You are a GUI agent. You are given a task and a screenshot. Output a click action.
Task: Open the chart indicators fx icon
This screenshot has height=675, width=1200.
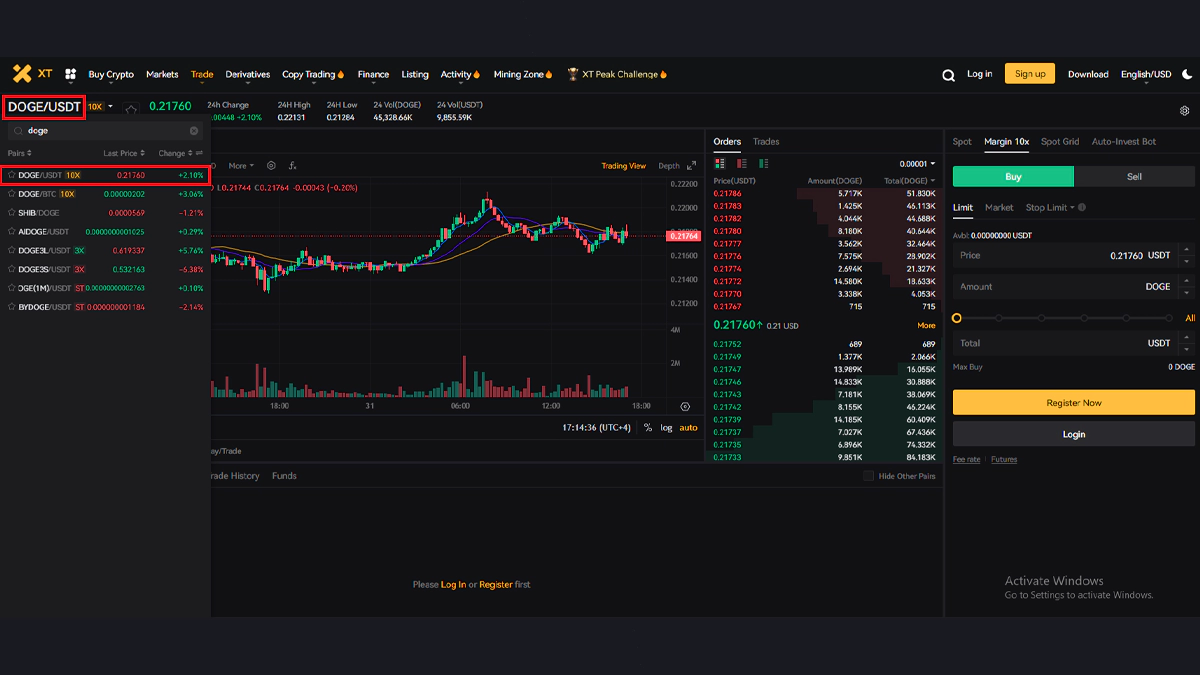click(293, 166)
